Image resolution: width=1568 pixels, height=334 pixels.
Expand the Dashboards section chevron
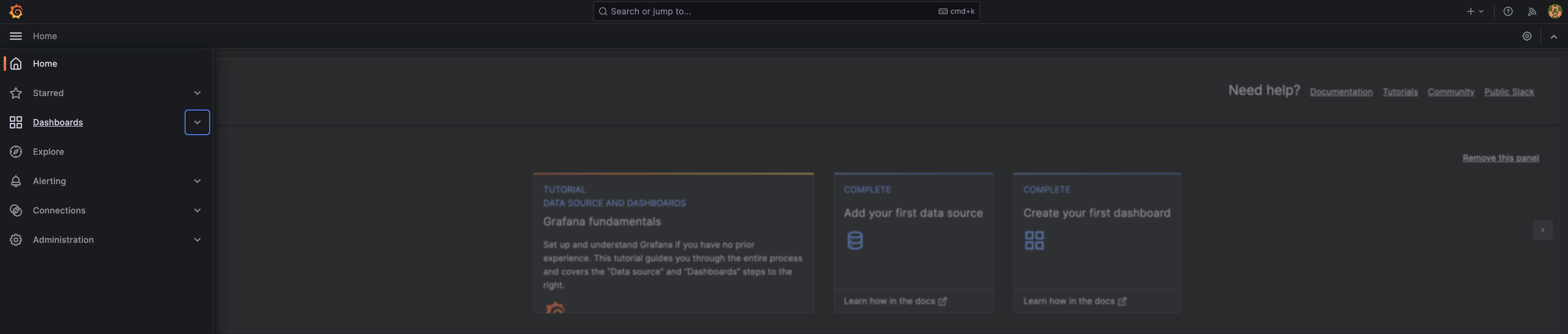(197, 123)
